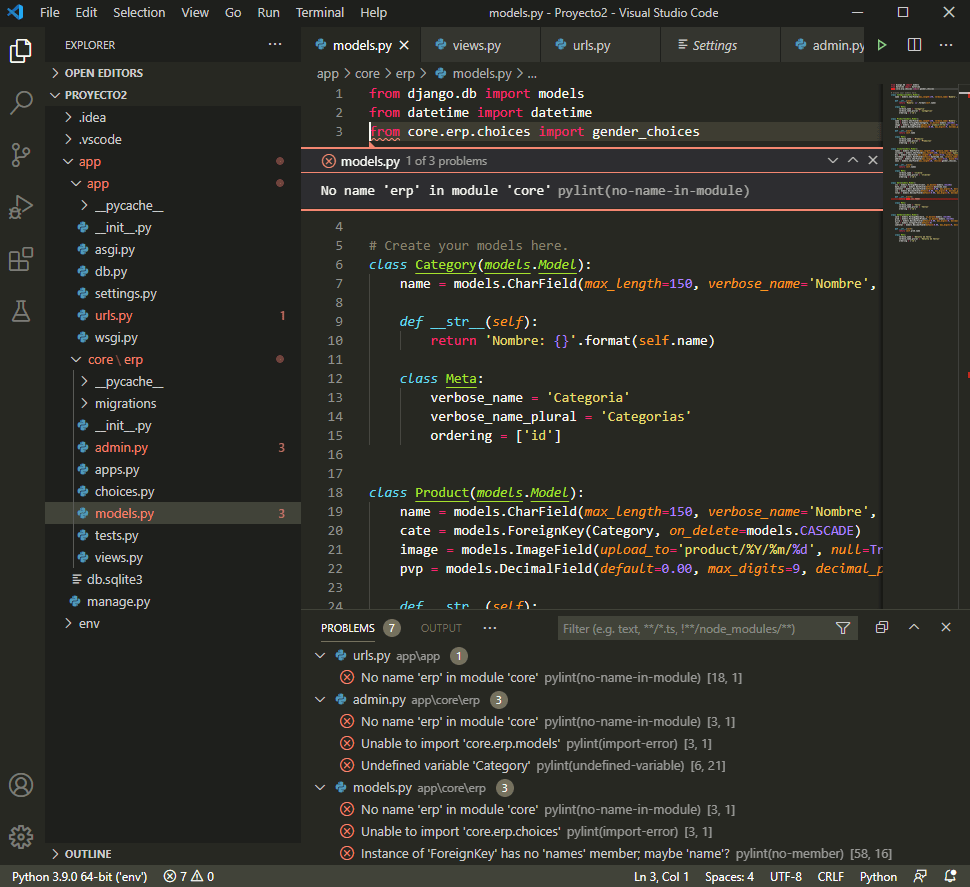The height and width of the screenshot is (887, 970).
Task: Open notifications bell in status bar
Action: (950, 876)
